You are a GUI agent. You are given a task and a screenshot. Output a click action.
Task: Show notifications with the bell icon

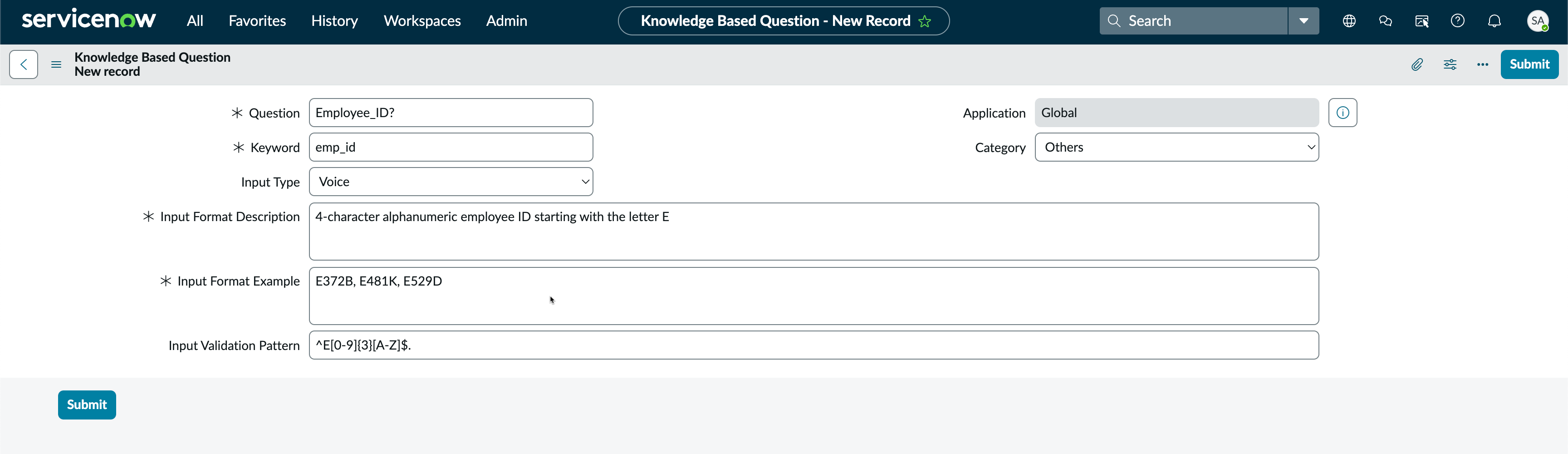click(x=1494, y=21)
